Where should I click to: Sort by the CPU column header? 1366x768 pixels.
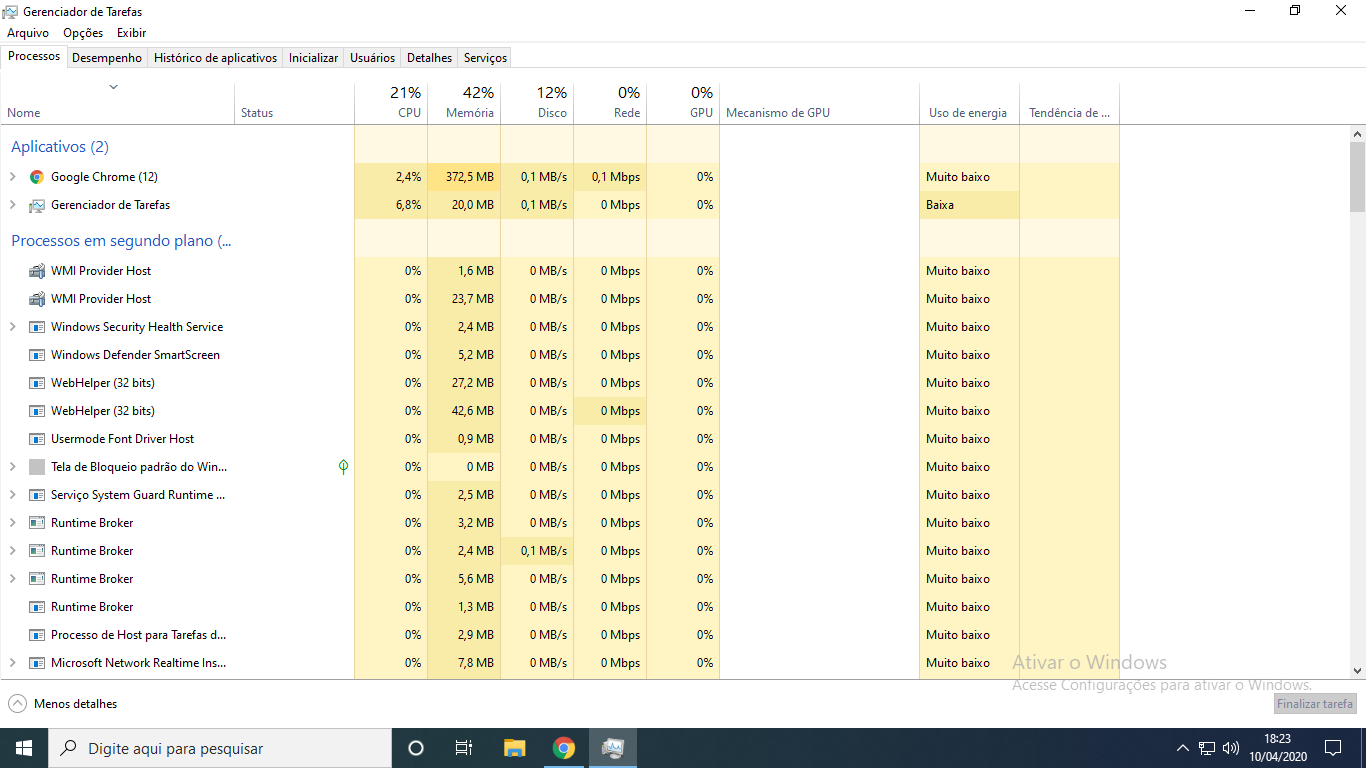391,103
